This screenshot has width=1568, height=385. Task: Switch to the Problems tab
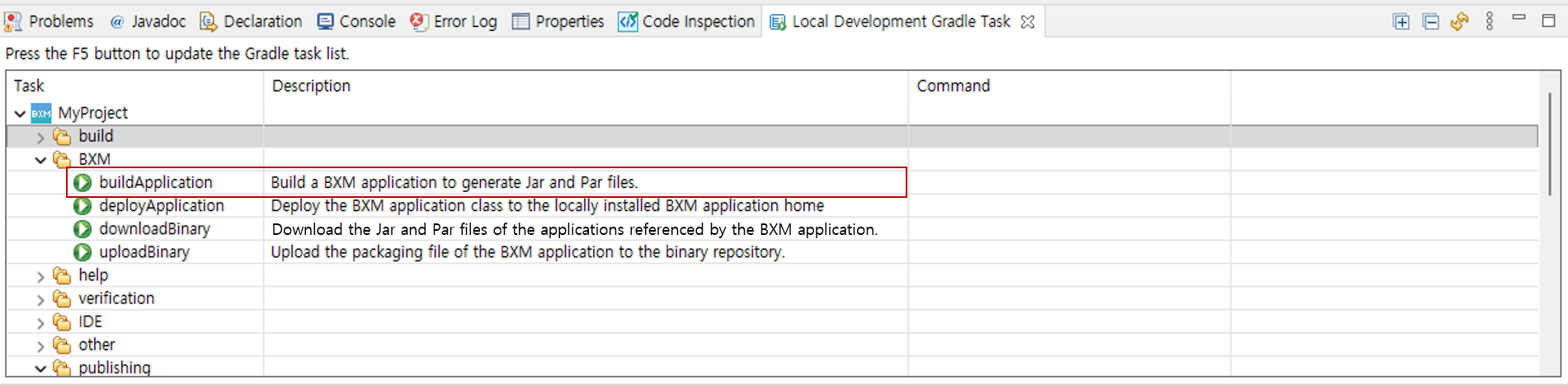point(49,21)
